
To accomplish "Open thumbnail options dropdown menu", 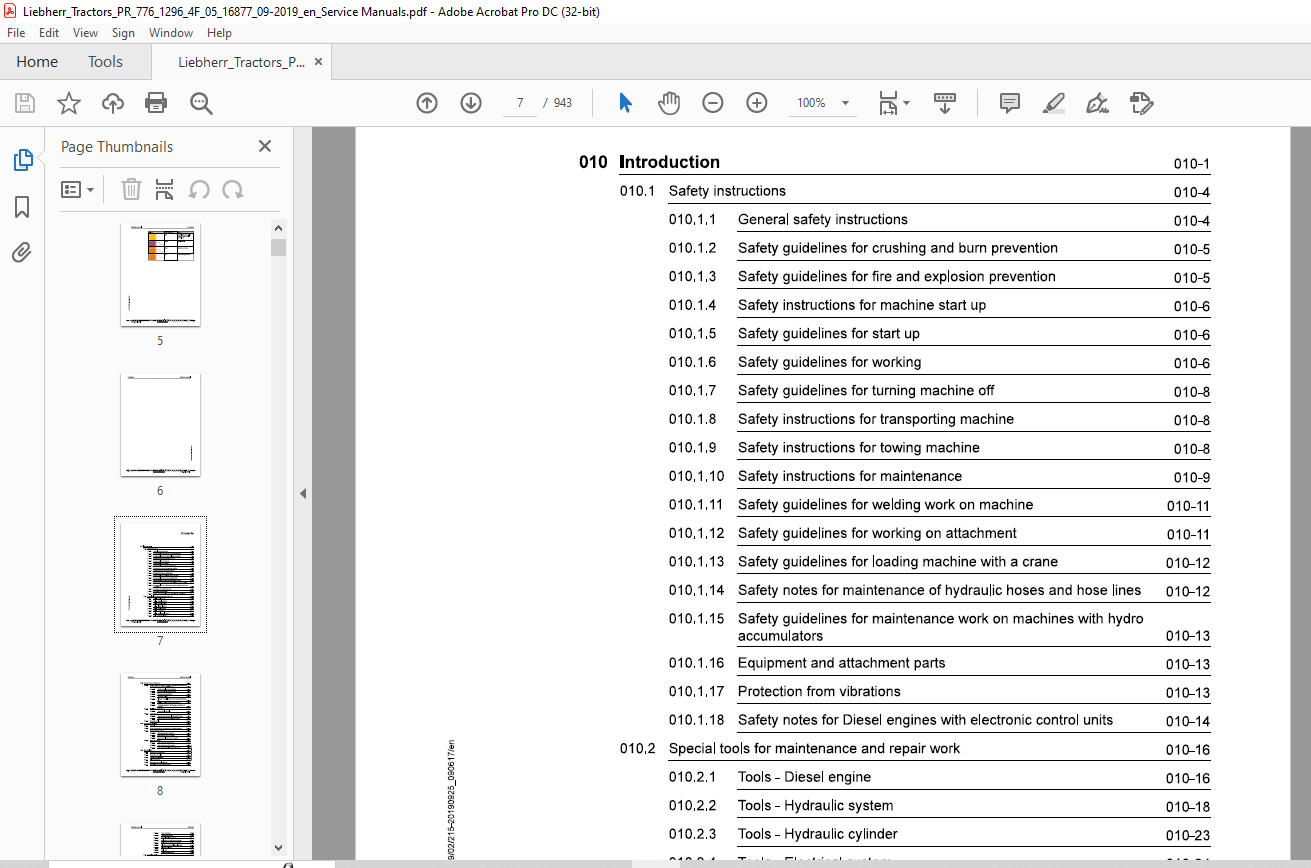I will (77, 189).
